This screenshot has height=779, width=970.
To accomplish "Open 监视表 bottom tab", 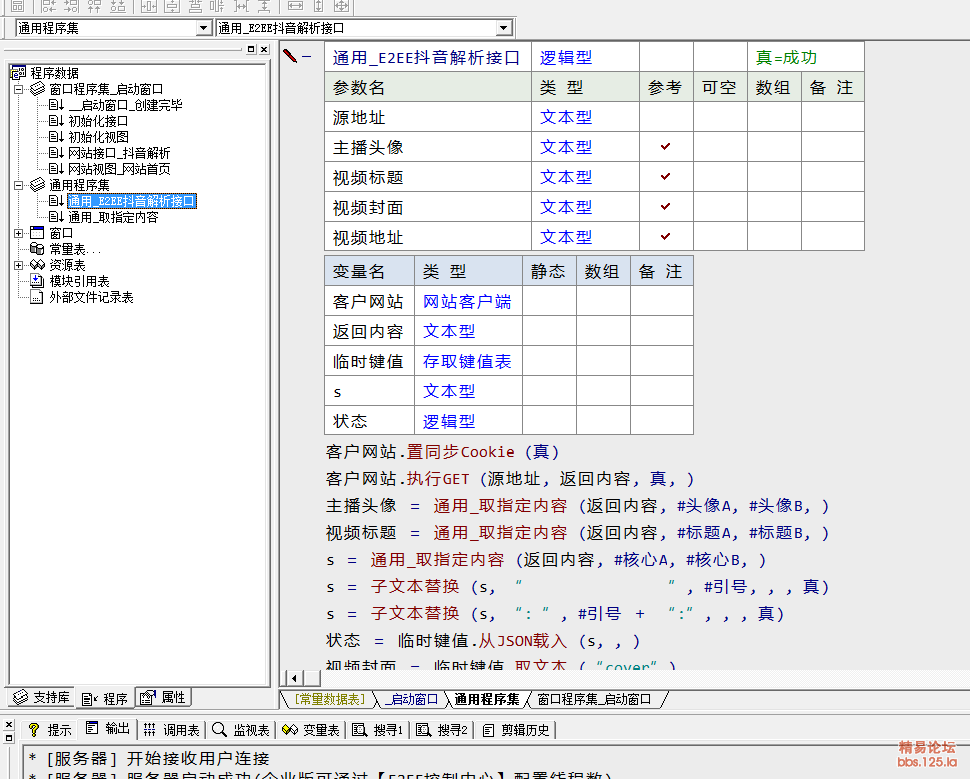I will [x=241, y=730].
